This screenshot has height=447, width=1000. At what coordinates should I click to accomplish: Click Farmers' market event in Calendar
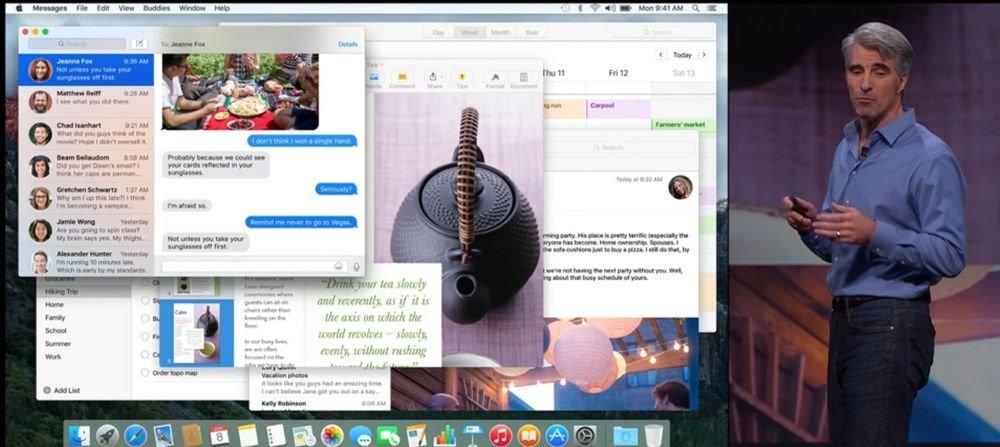click(684, 124)
